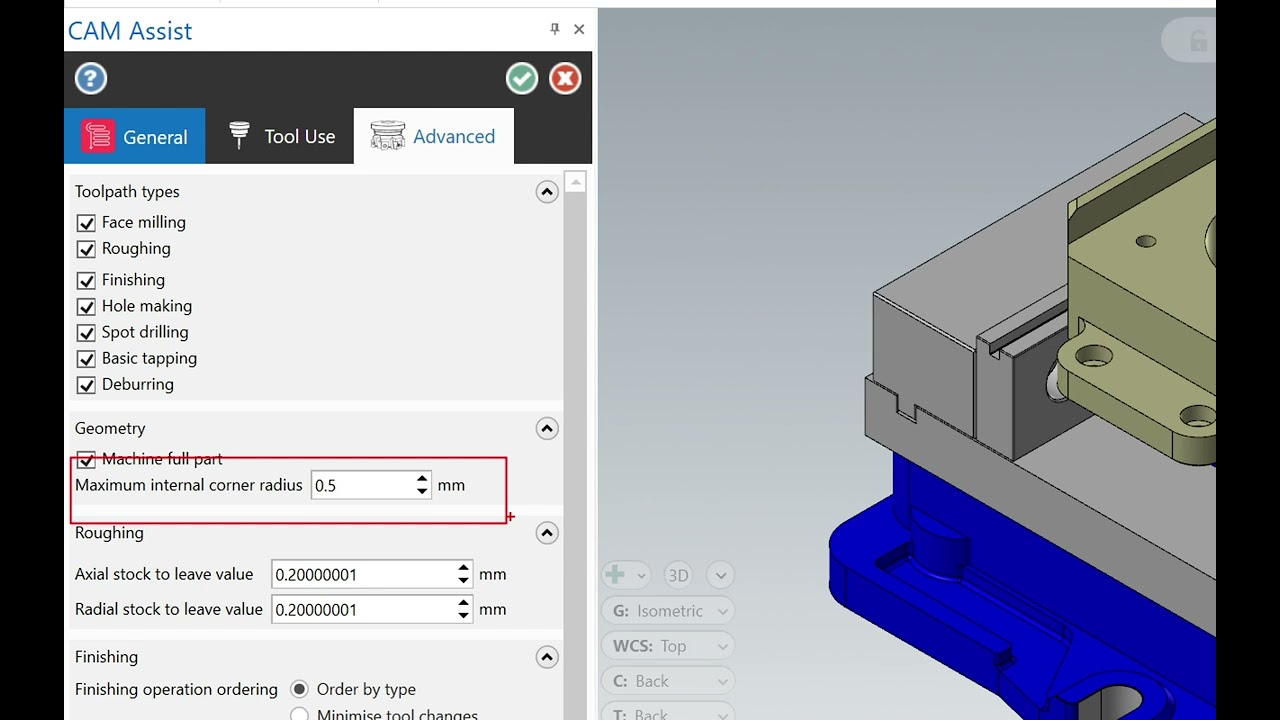Uncheck the Finishing toolpath checkbox

tap(86, 281)
